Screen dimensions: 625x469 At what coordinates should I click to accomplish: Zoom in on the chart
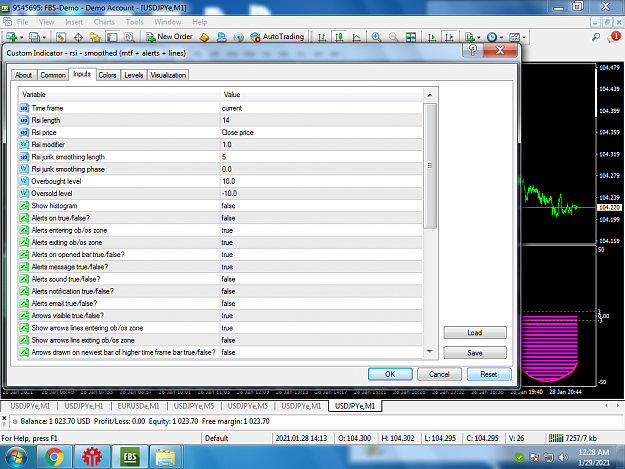[376, 37]
